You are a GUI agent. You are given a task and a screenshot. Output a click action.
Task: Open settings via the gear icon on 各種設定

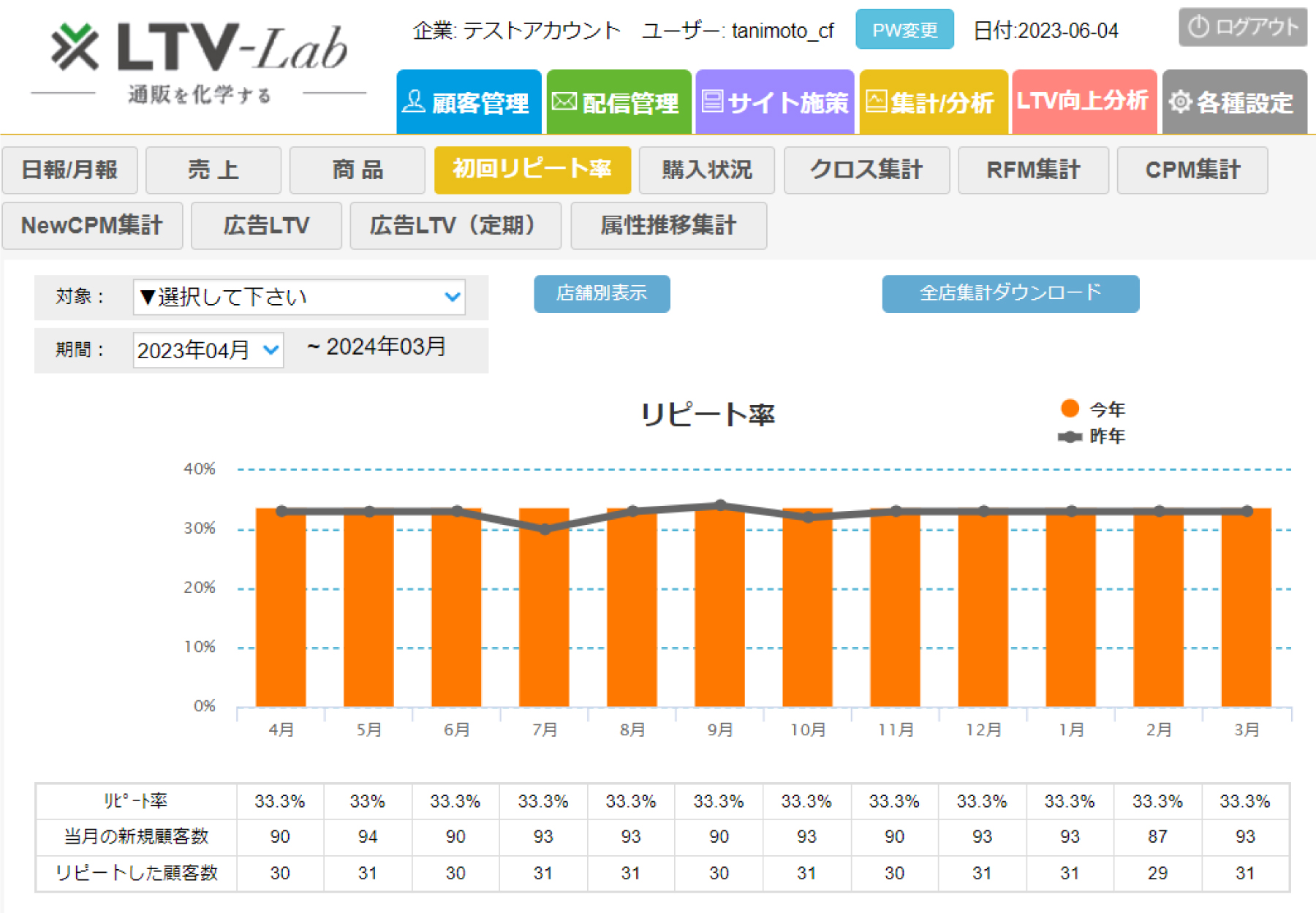(1179, 102)
